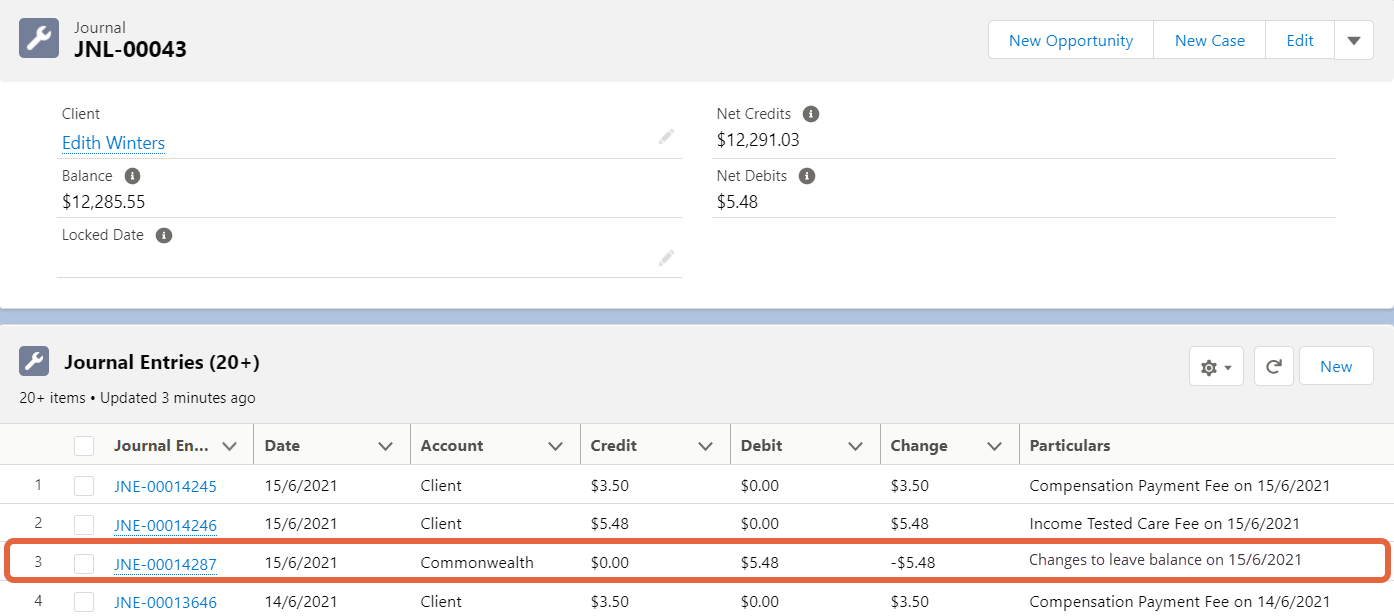Open the Credit column dropdown chevron
The width and height of the screenshot is (1394, 616).
point(705,446)
